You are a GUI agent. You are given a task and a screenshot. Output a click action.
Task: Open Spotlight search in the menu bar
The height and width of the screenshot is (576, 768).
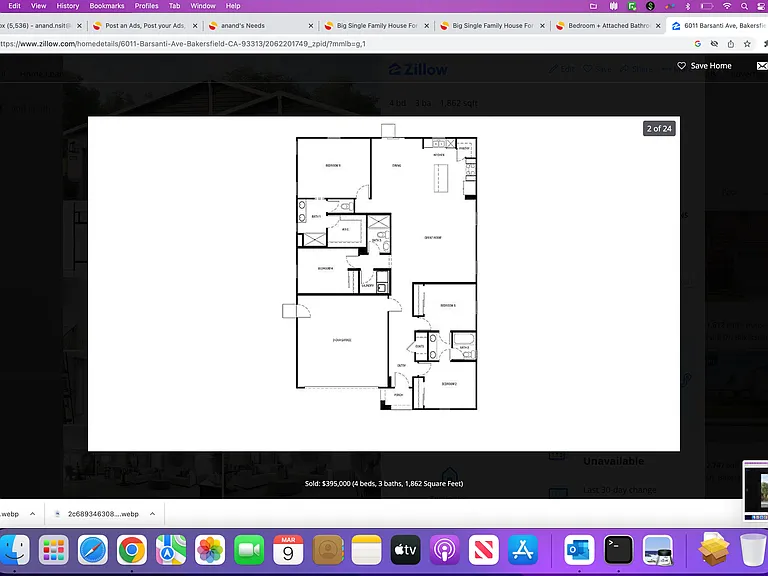coord(744,6)
